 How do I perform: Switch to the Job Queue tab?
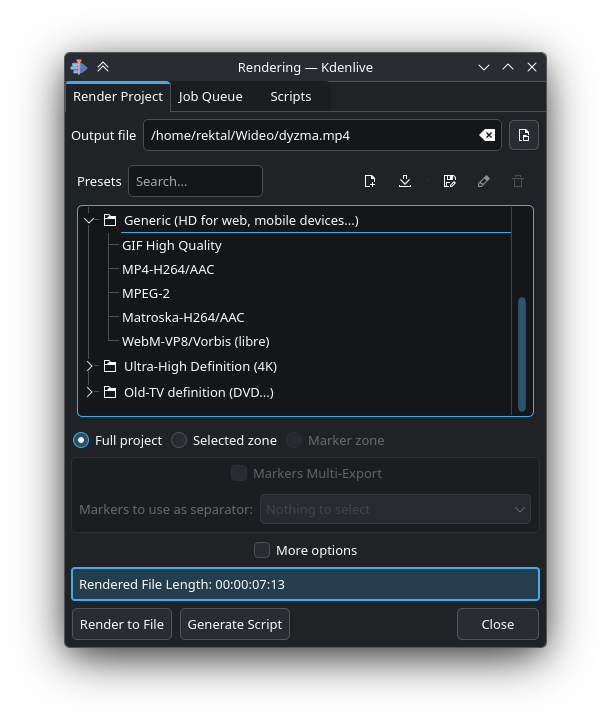pos(210,97)
